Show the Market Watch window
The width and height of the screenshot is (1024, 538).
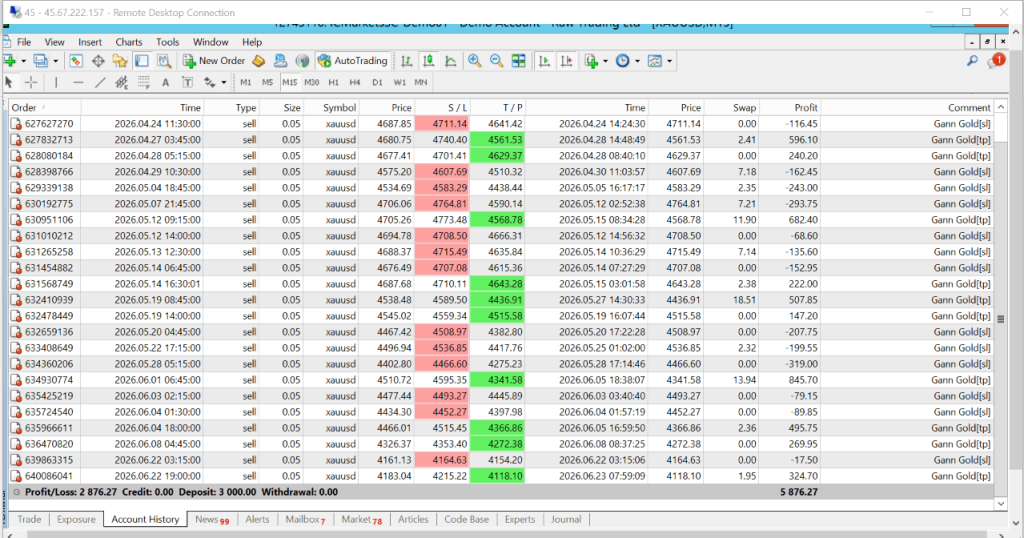(76, 61)
